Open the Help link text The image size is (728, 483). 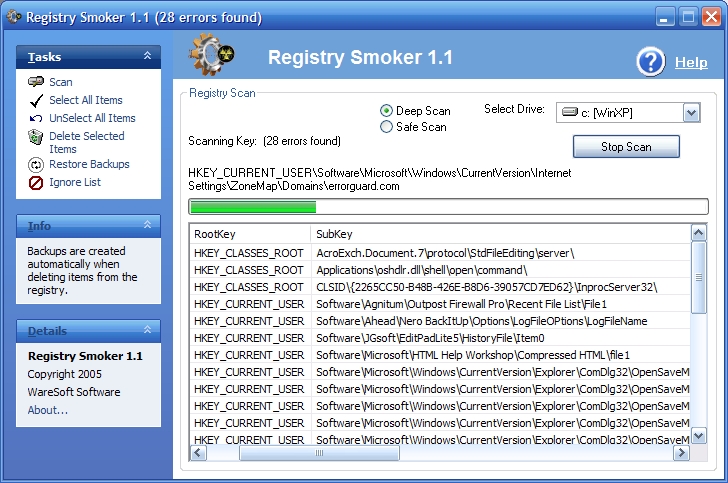click(691, 62)
